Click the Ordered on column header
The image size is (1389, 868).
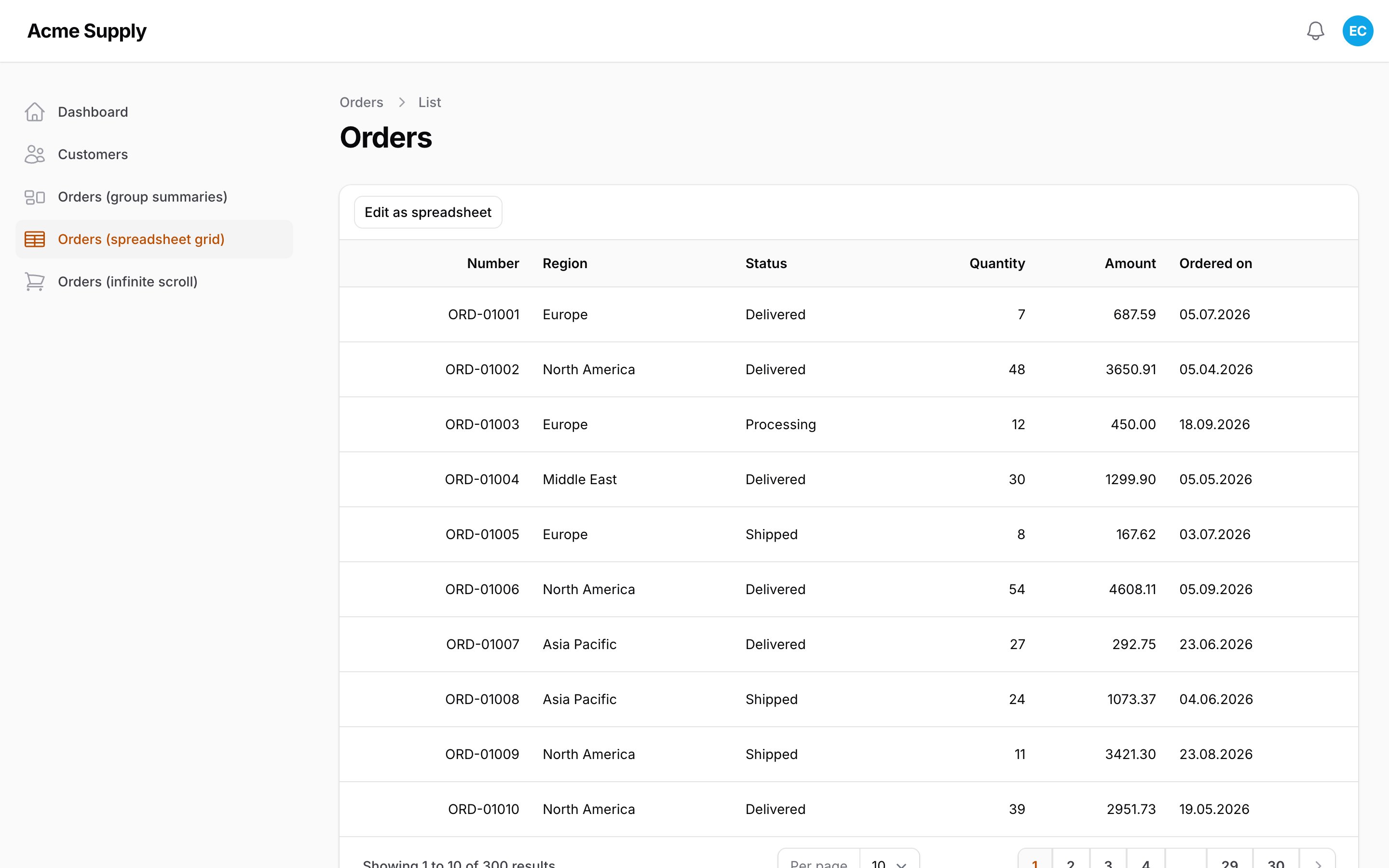(1216, 263)
